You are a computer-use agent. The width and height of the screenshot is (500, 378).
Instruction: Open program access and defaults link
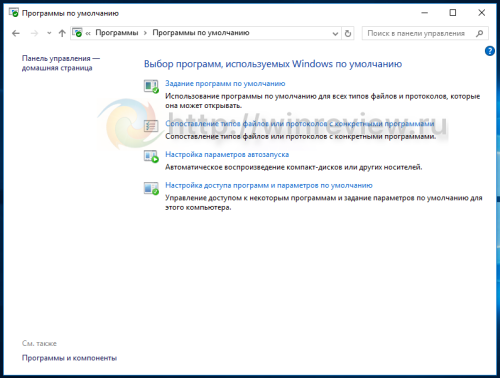point(269,185)
